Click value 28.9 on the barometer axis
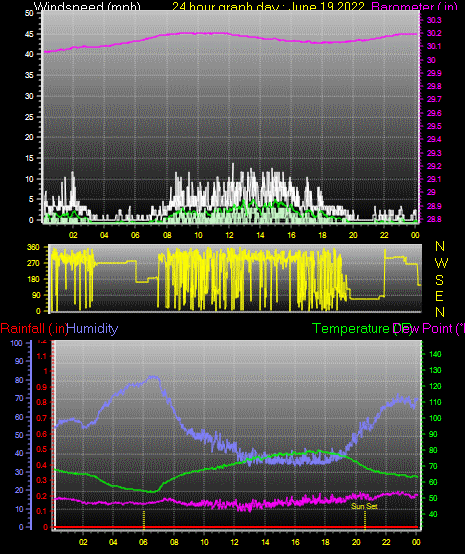Viewport: 465px width, 554px height. tap(434, 206)
